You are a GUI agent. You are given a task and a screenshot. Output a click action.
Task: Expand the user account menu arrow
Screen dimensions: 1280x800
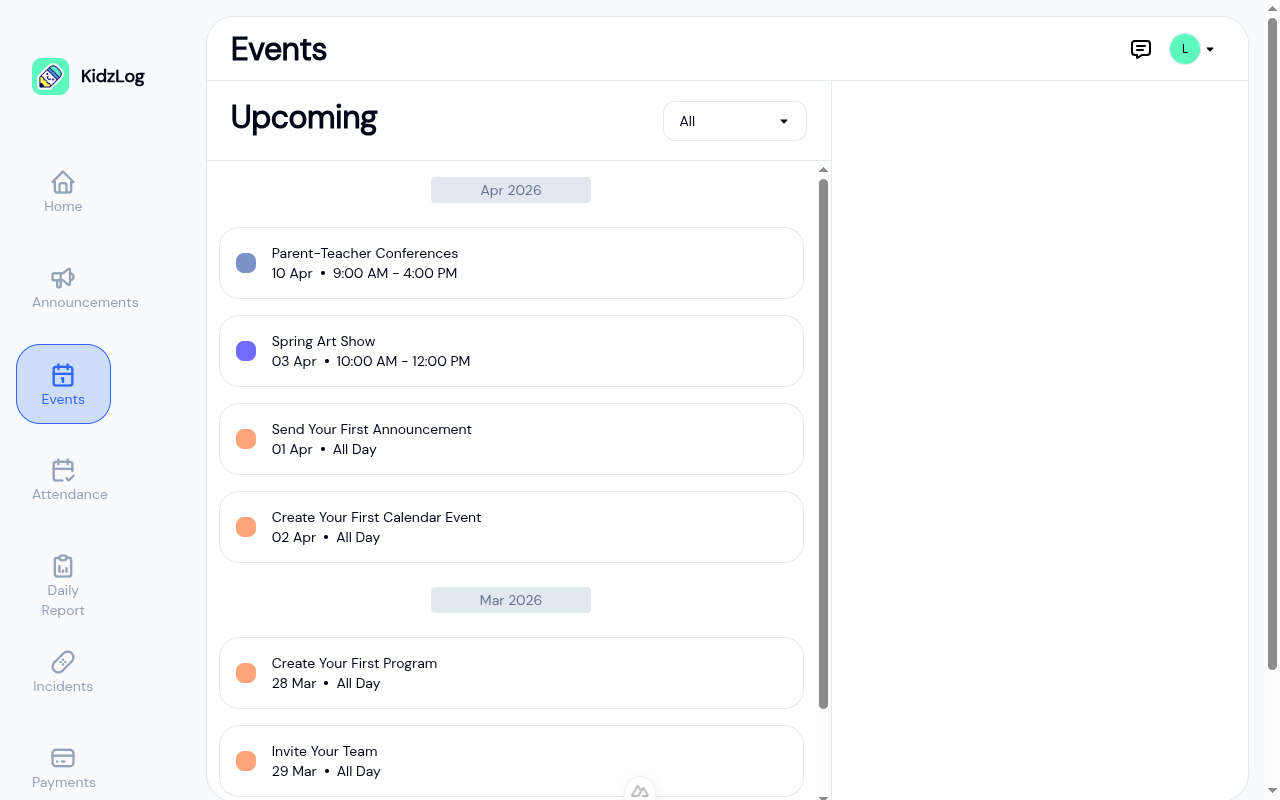tap(1210, 49)
